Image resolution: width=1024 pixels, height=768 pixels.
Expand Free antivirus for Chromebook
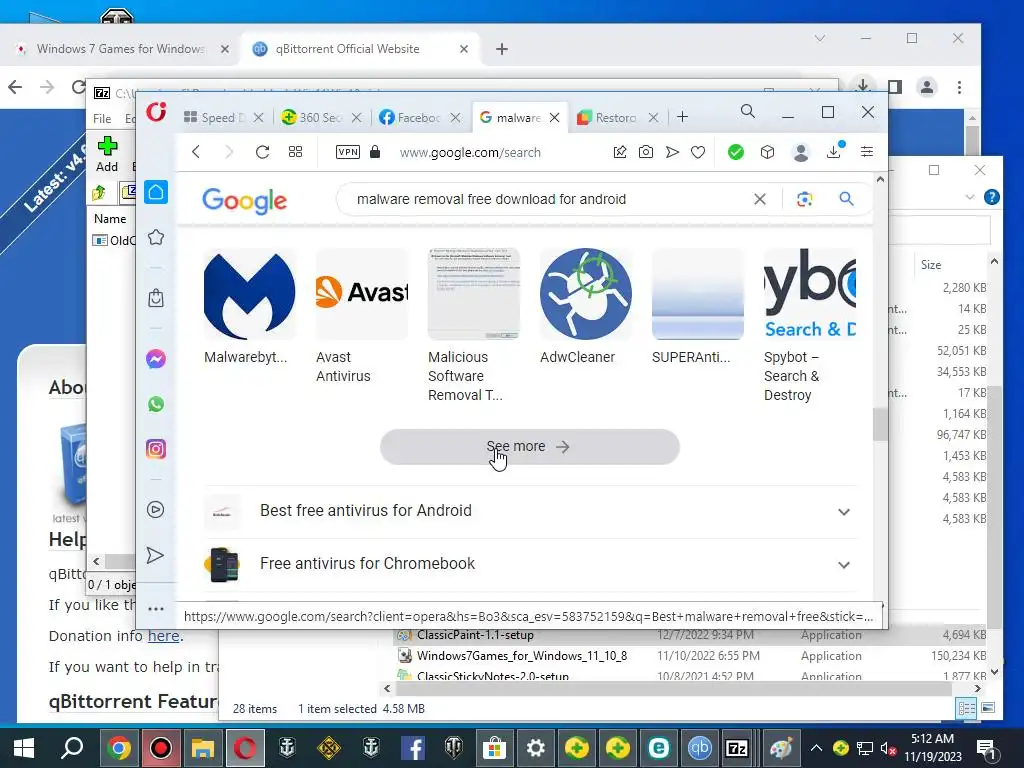[x=530, y=564]
